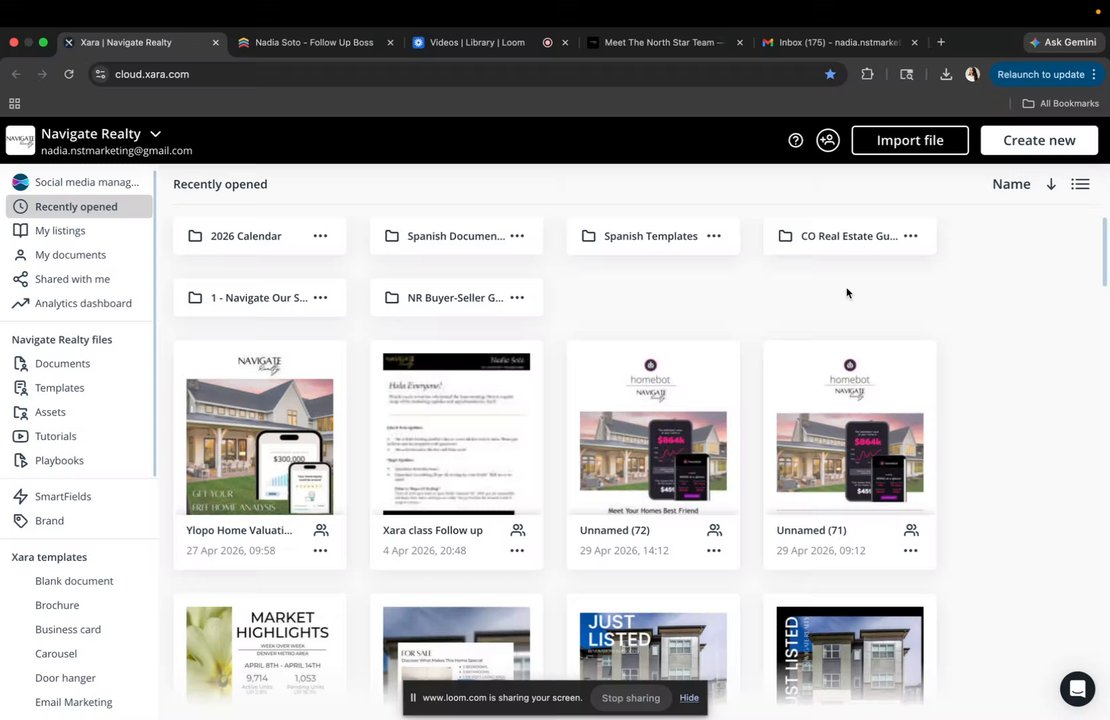Click Stop sharing in Loom bar
The width and height of the screenshot is (1110, 720).
coord(631,698)
